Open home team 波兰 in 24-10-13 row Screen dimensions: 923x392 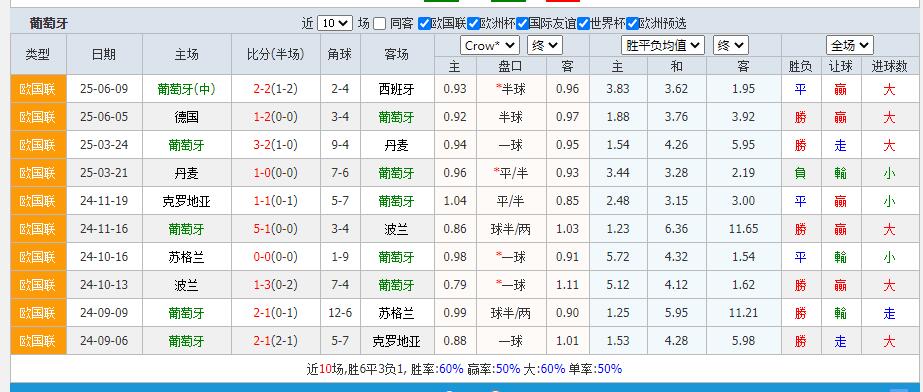187,285
